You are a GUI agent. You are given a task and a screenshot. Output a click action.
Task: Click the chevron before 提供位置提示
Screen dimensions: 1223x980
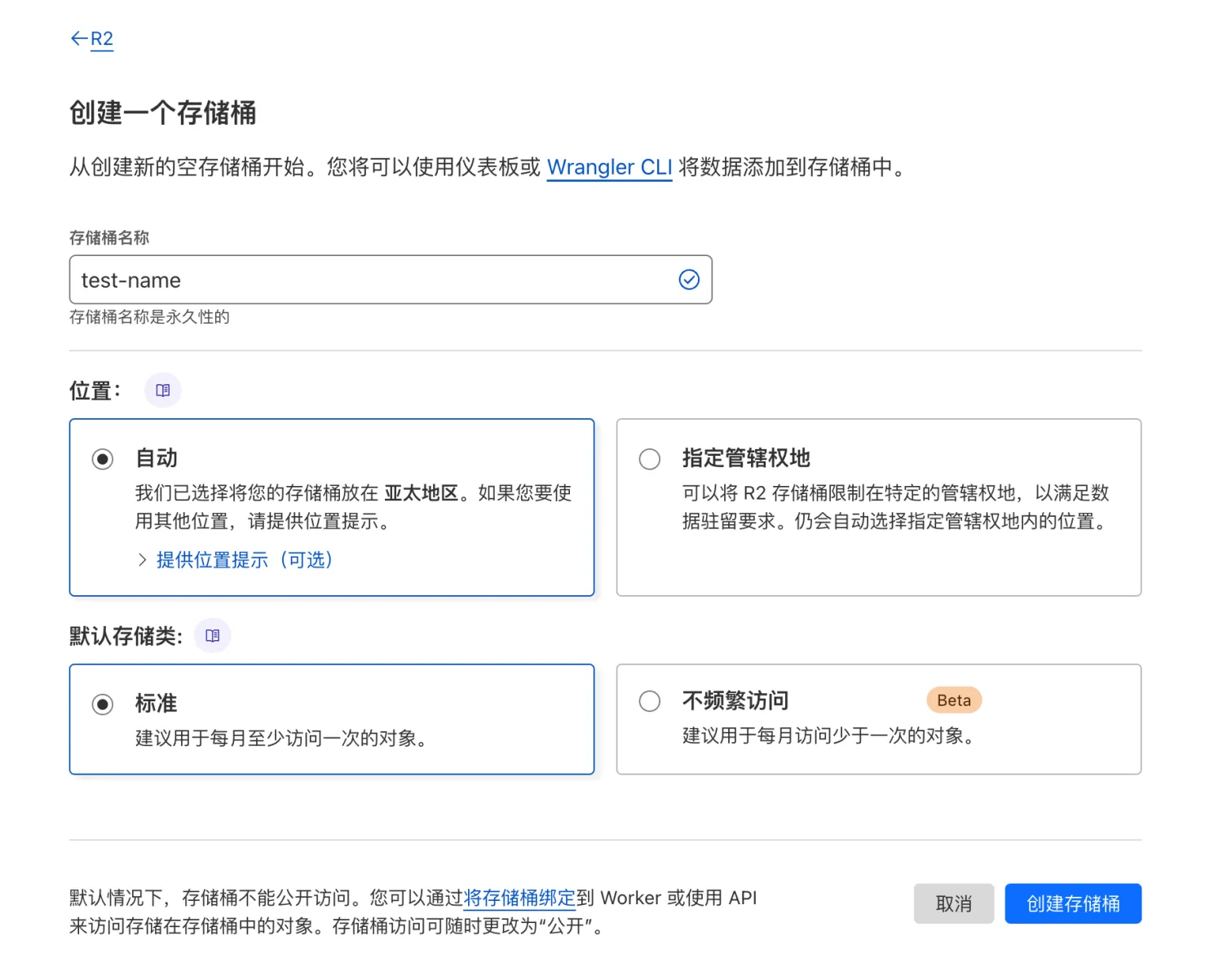point(142,560)
